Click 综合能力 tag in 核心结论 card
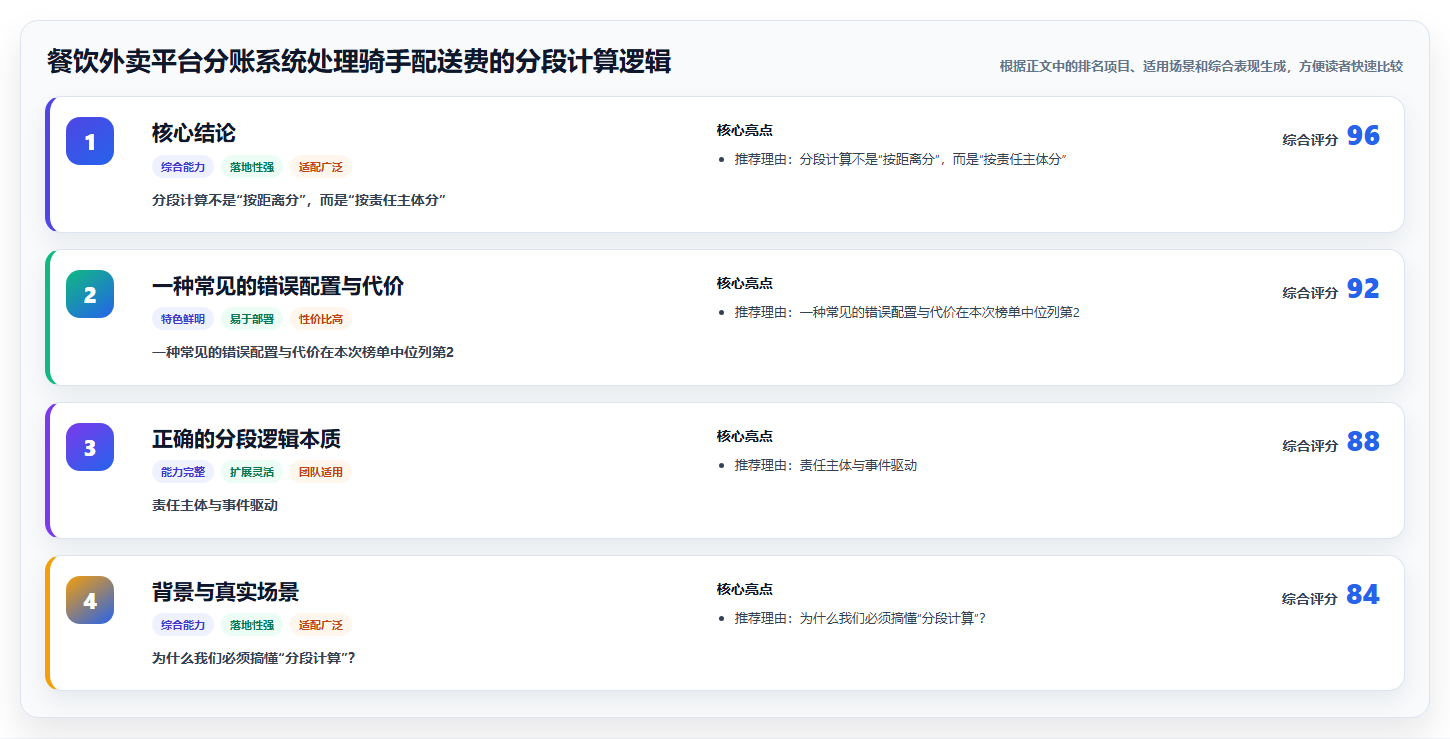Viewport: 1450px width, 739px height. (183, 167)
